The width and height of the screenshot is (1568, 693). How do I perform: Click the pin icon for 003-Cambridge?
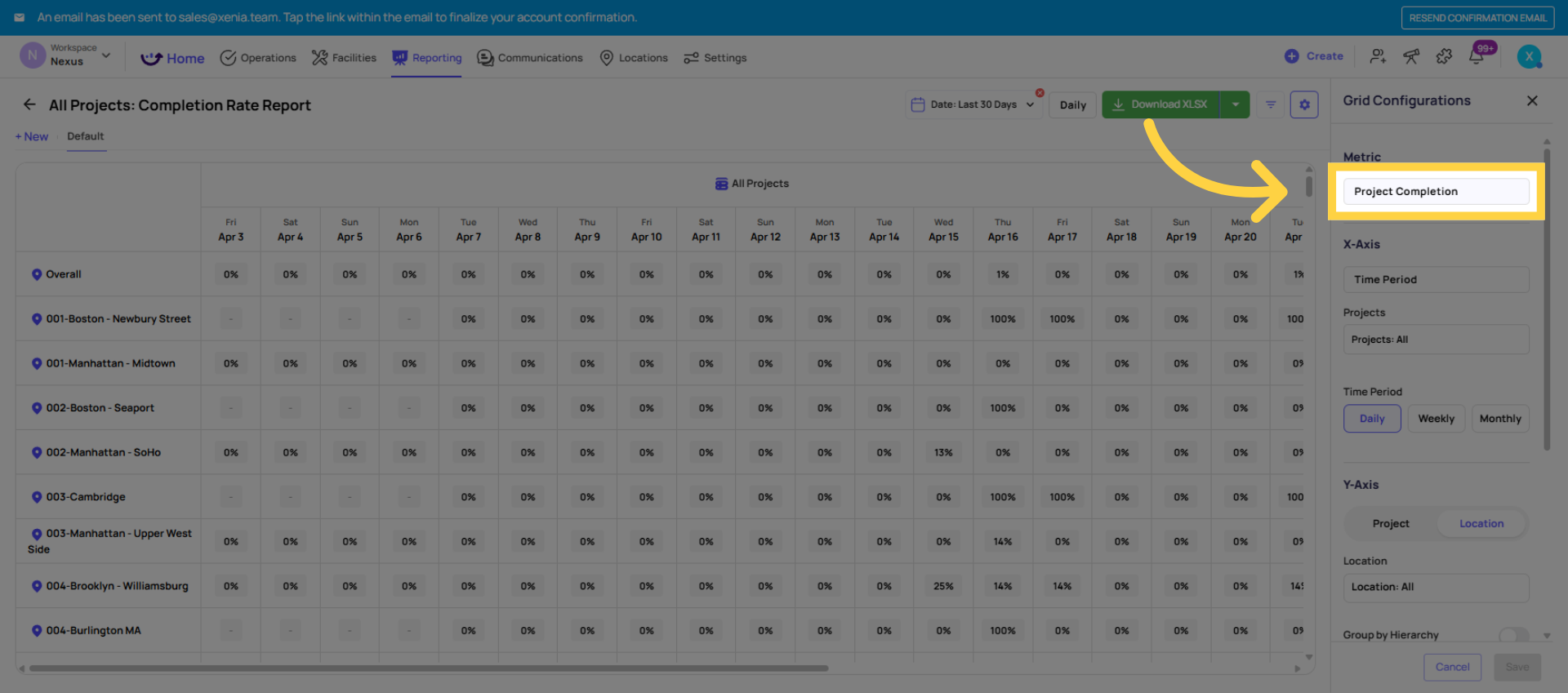37,497
